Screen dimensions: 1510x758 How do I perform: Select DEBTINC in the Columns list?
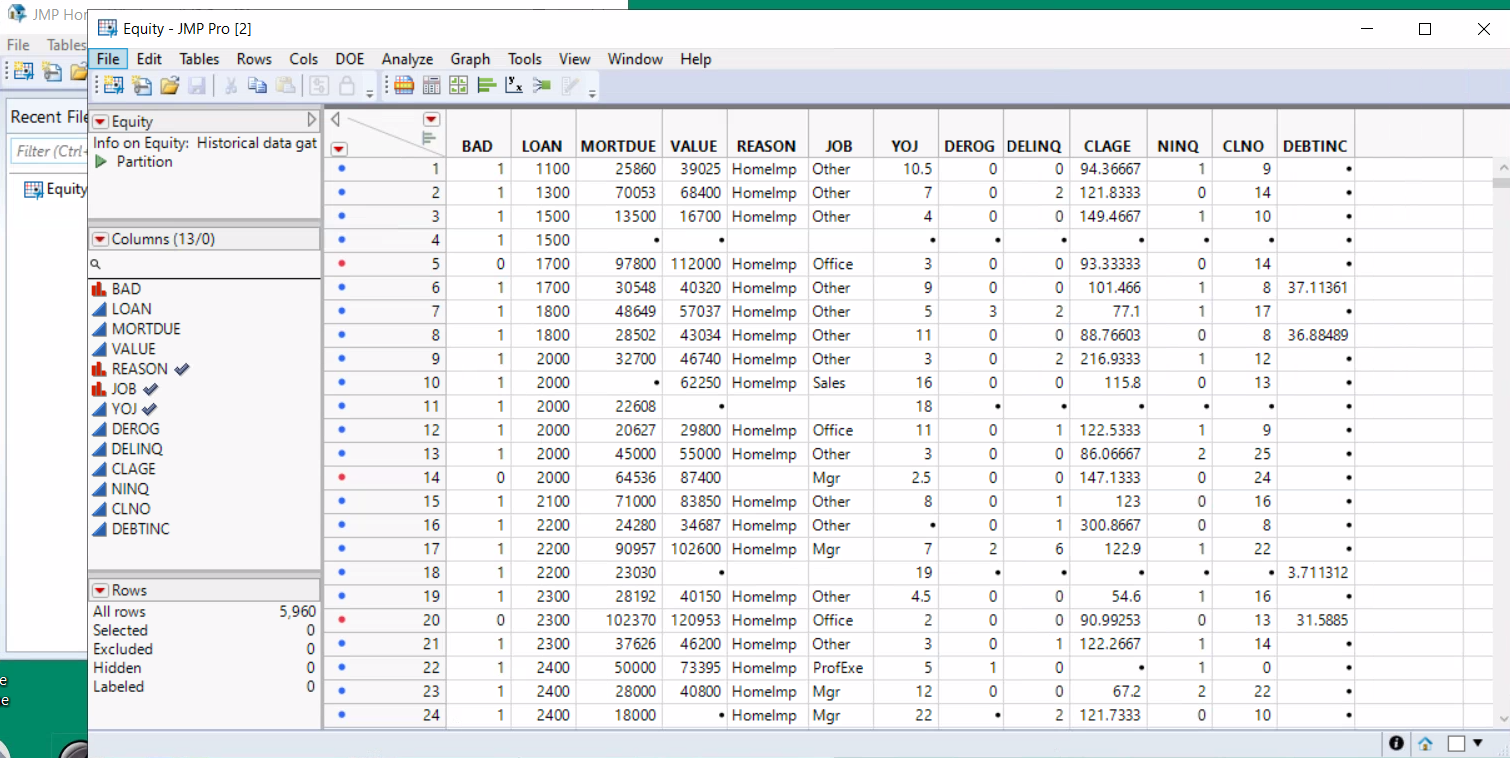point(141,529)
